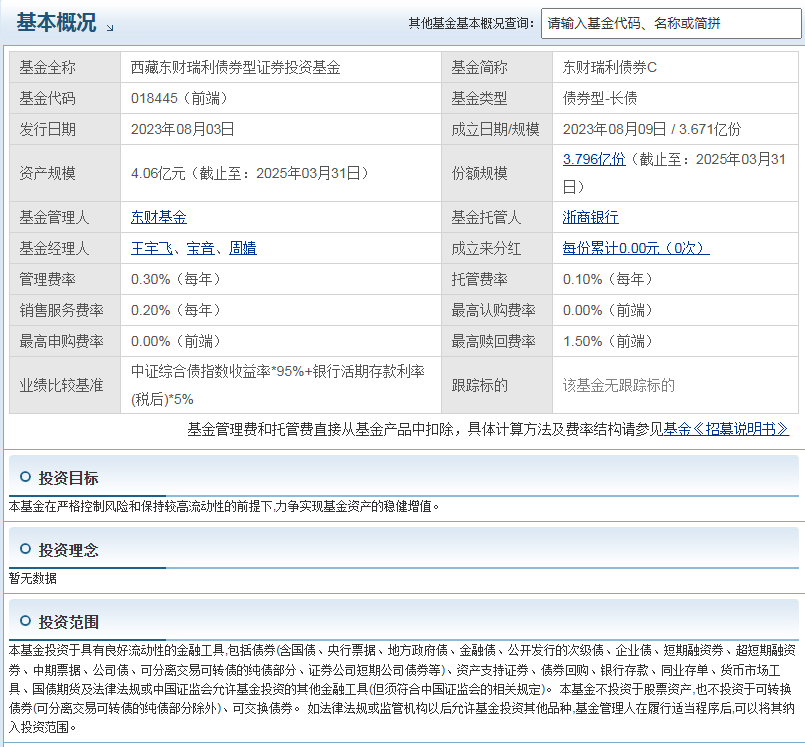The width and height of the screenshot is (805, 747).
Task: Click the 该基金无跟踪标的 tracking target text
Action: 619,385
